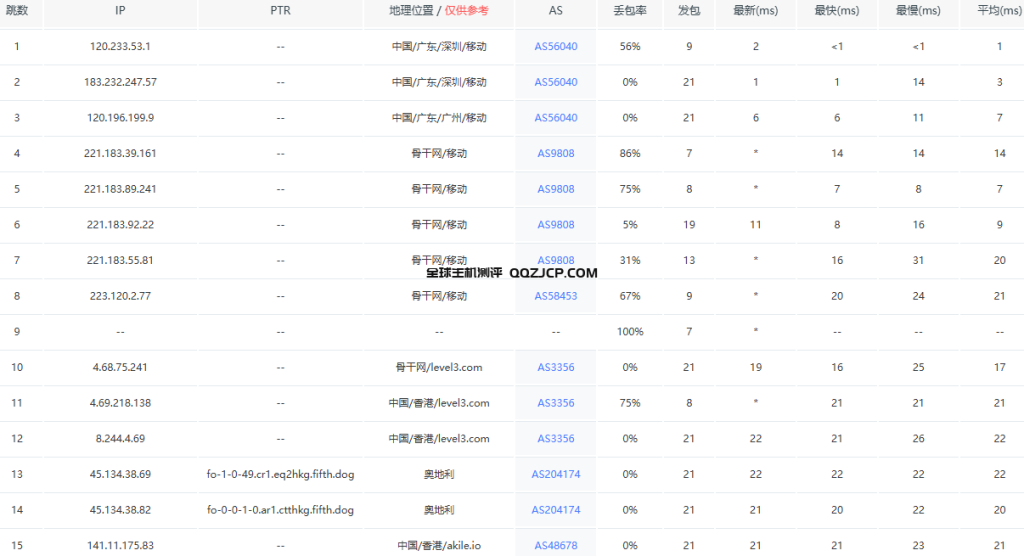
Task: Click the 56% packet loss cell
Action: pos(630,46)
